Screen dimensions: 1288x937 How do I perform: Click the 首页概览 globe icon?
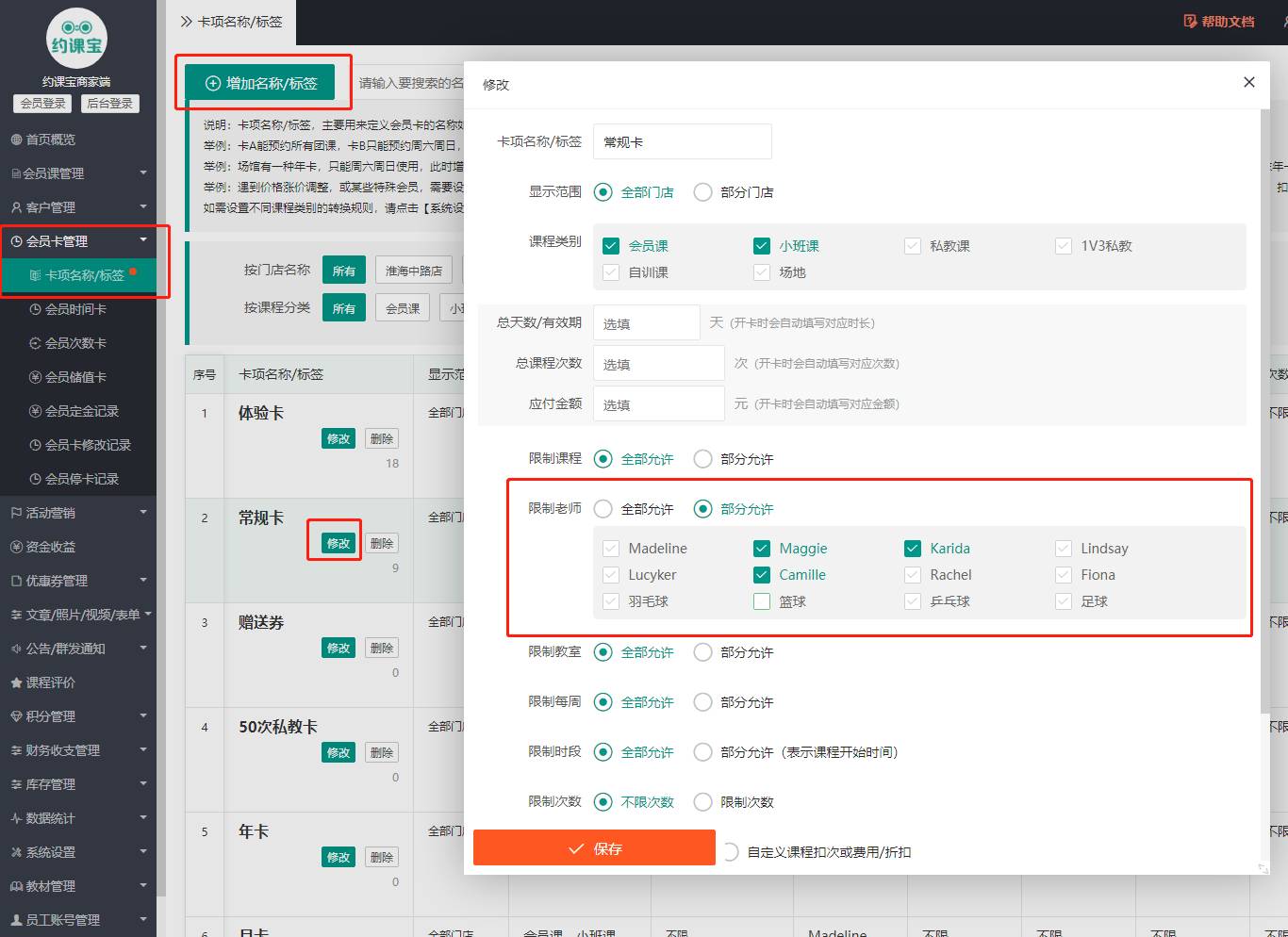pyautogui.click(x=16, y=140)
